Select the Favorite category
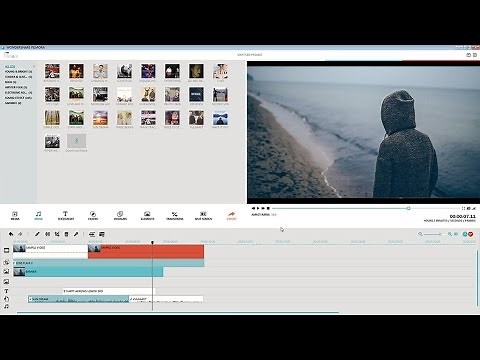 pyautogui.click(x=13, y=103)
